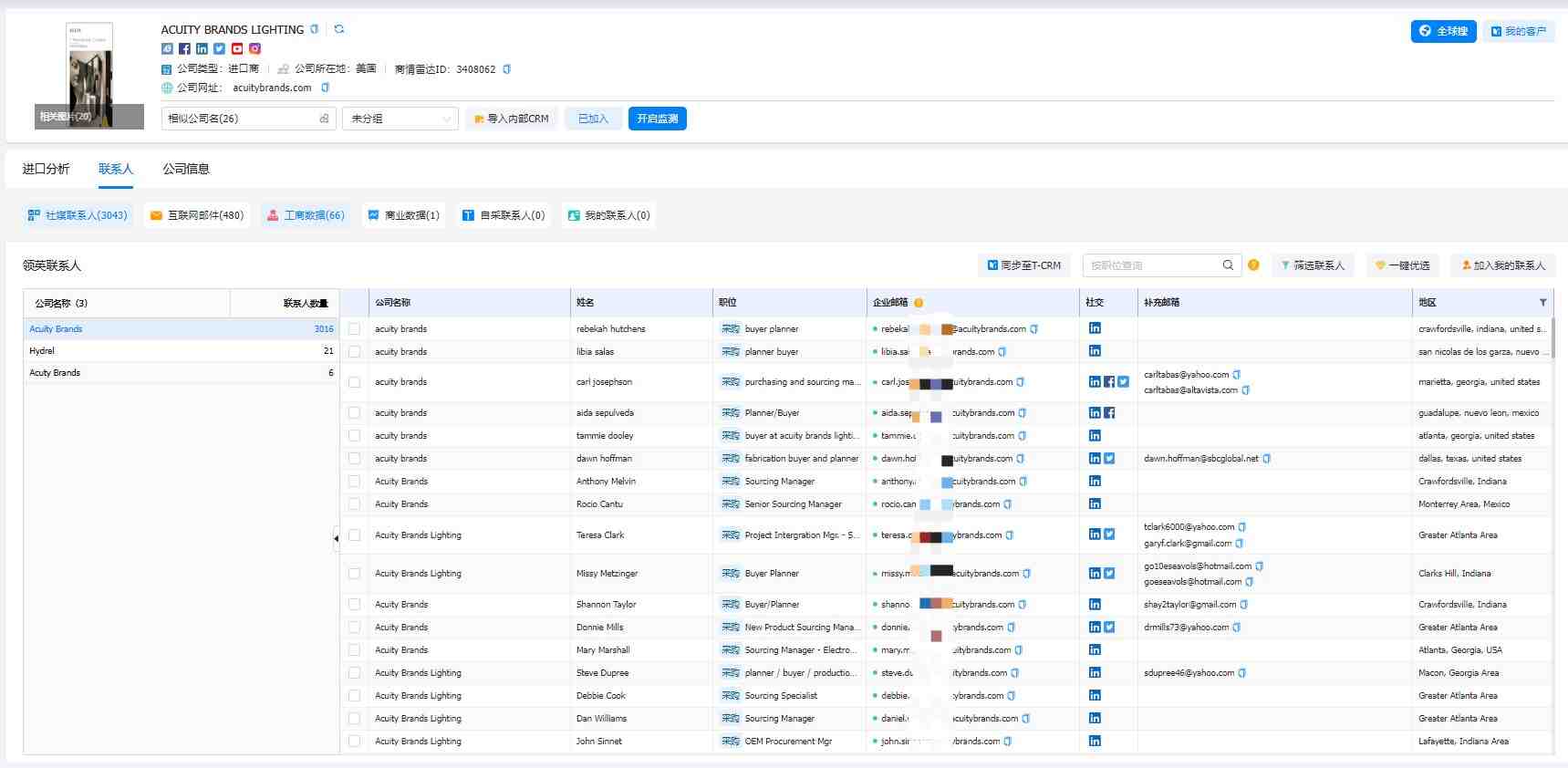Click the refresh icon beside company name

coord(339,29)
